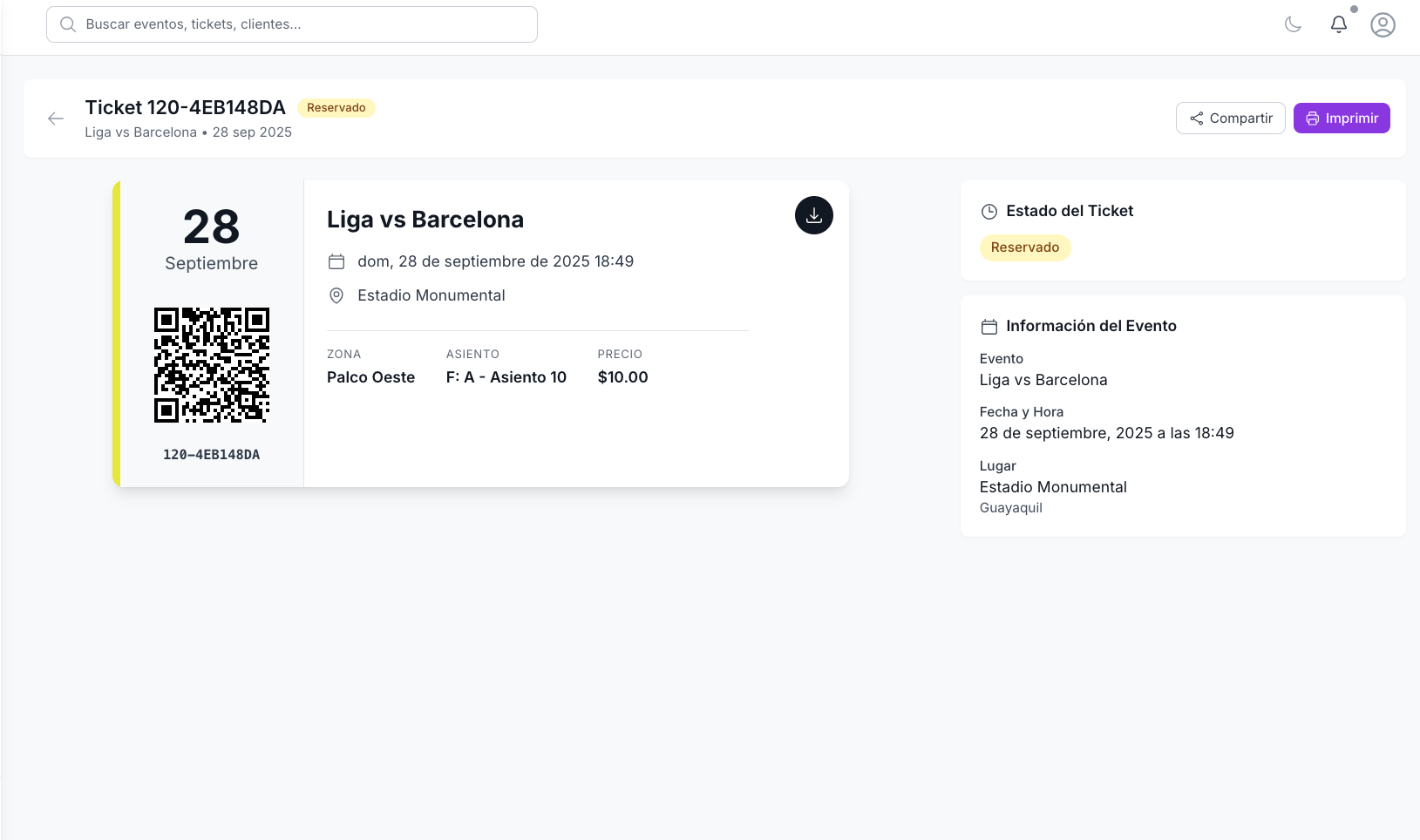Click the search magnifier icon

click(67, 24)
